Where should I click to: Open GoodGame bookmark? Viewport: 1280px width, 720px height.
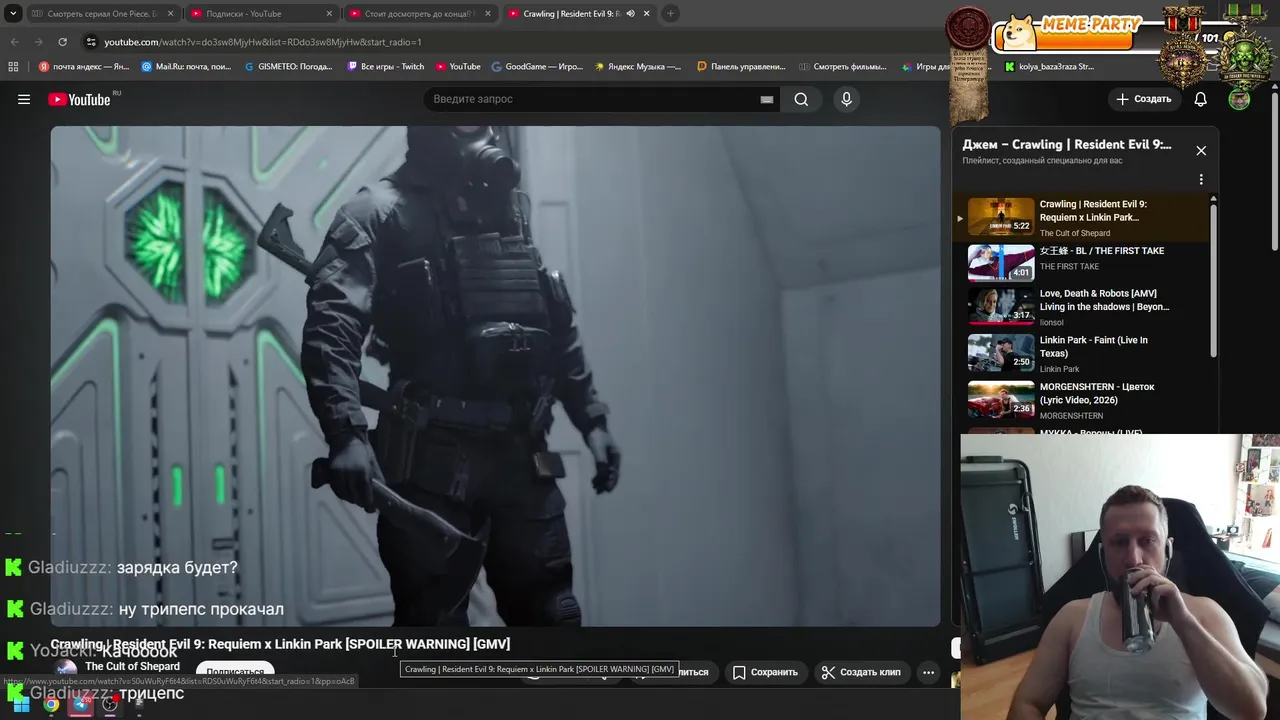[537, 67]
